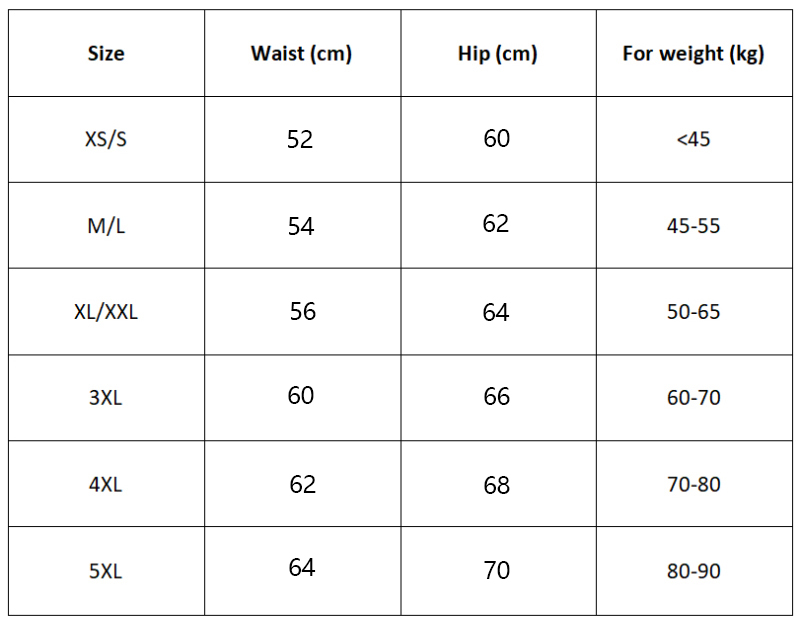Select the 60-70 weight range cell
Viewport: 800px width, 626px height.
pos(693,398)
